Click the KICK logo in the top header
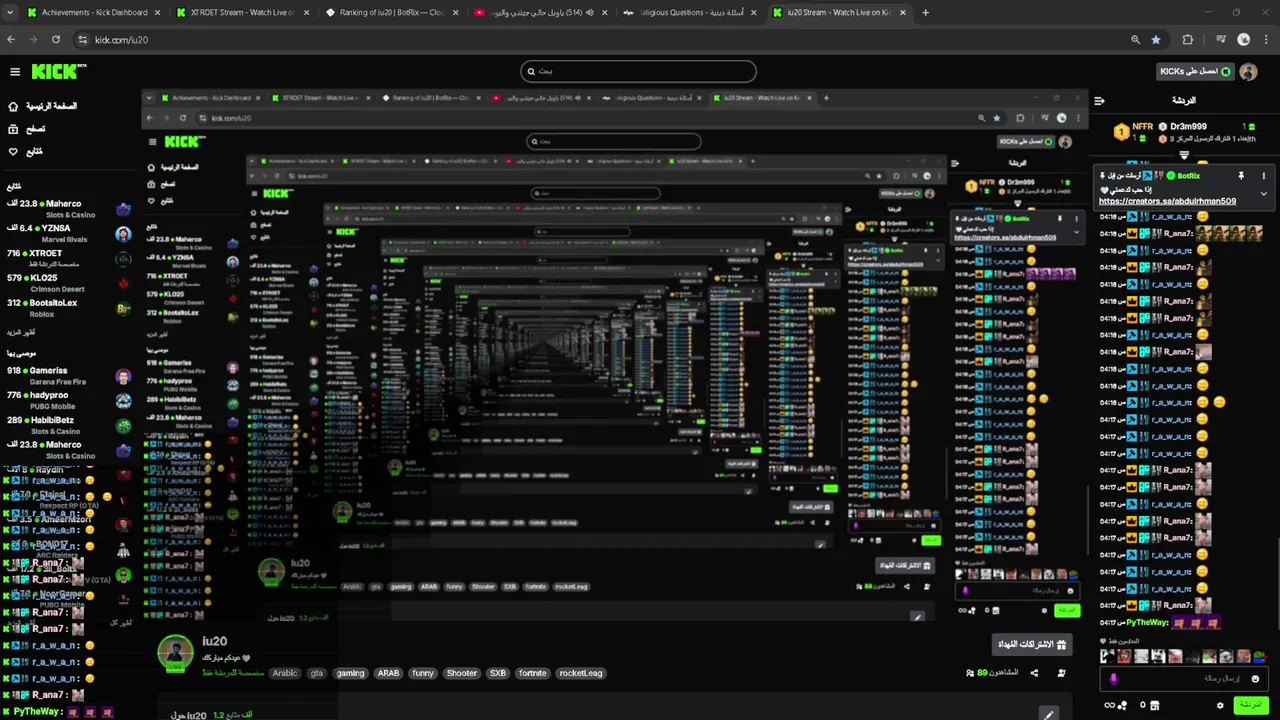This screenshot has width=1280, height=720. (59, 72)
